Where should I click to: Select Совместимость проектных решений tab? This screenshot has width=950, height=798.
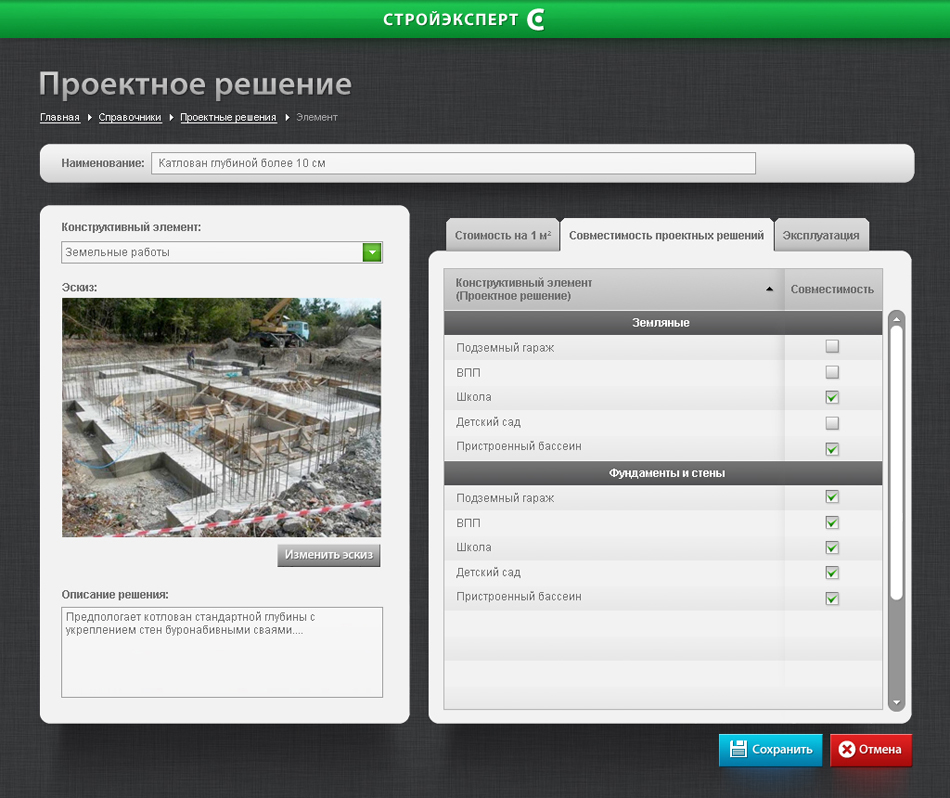pyautogui.click(x=666, y=235)
